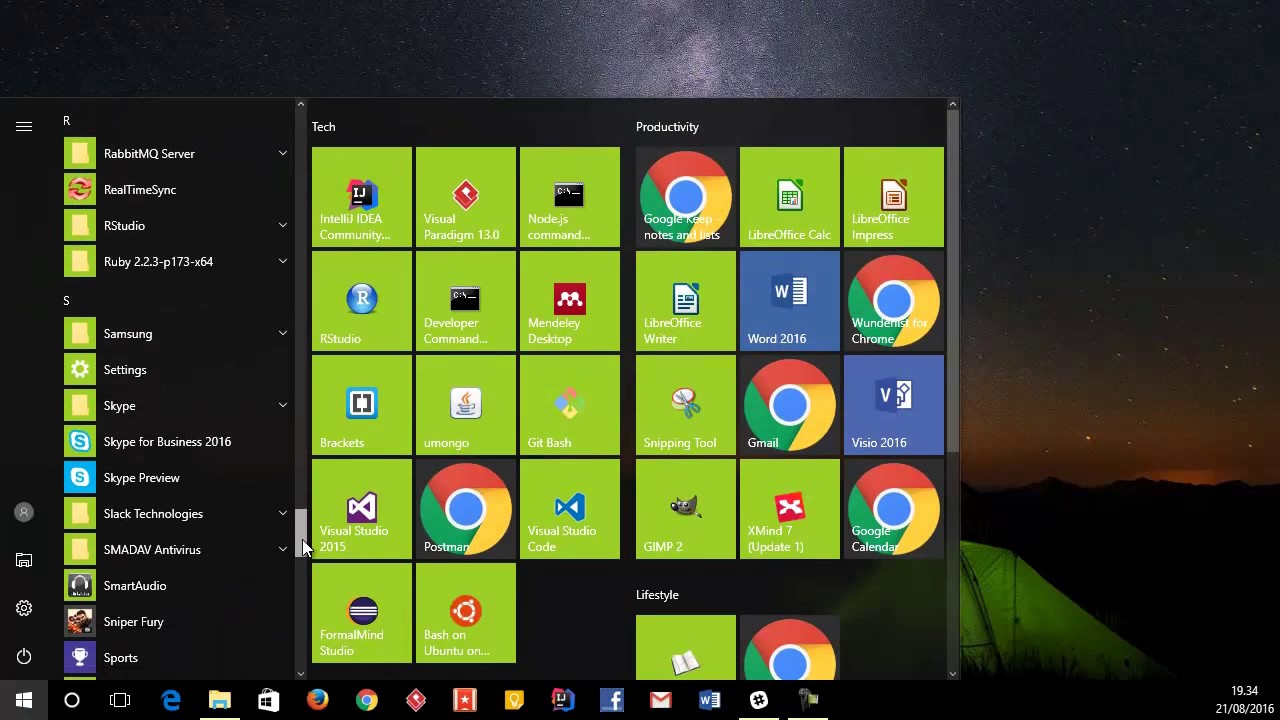The image size is (1280, 720).
Task: Launch the Mendeley Desktop tile
Action: [570, 301]
